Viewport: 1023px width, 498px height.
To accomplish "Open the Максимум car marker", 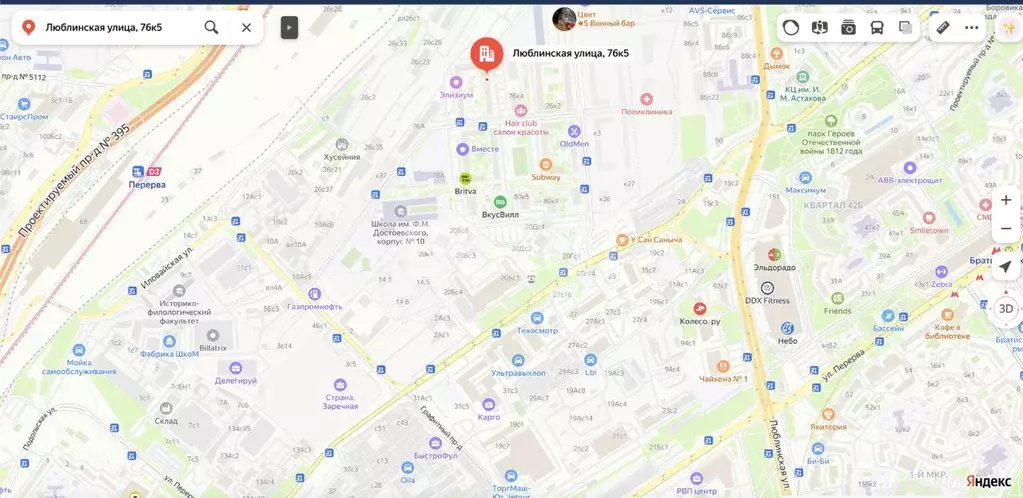I will (x=804, y=178).
